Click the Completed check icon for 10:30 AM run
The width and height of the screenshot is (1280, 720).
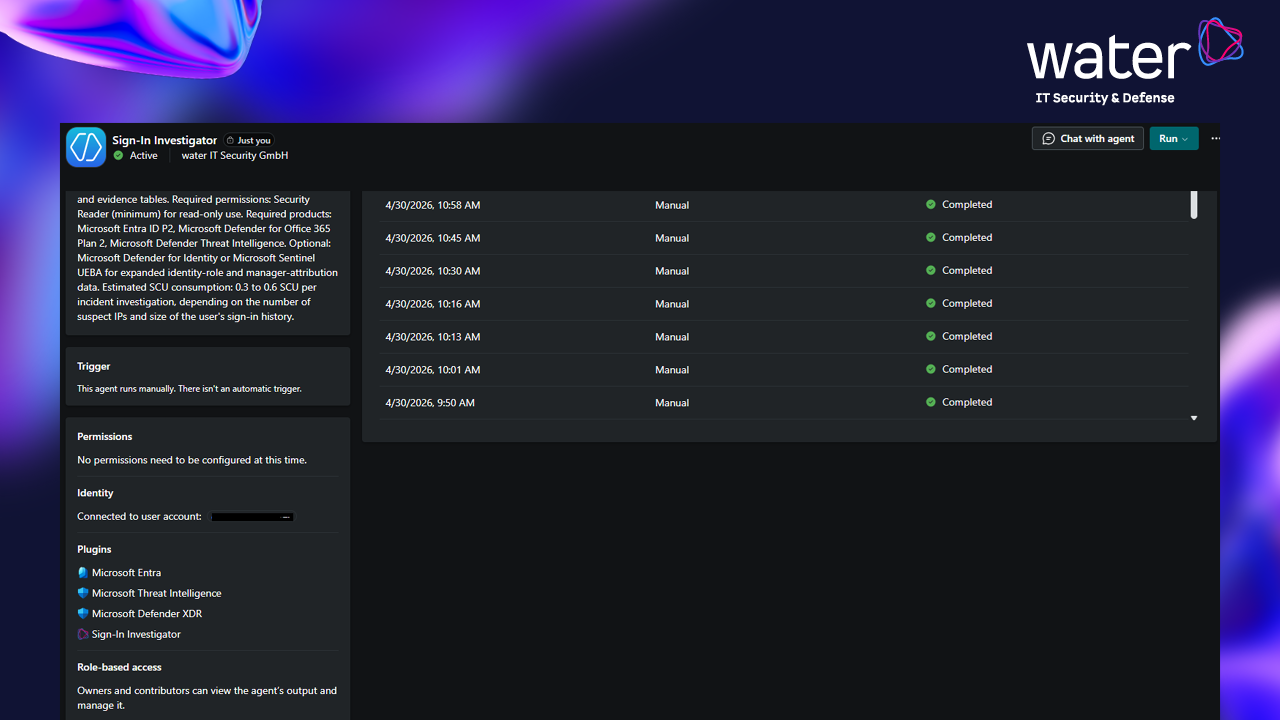click(x=931, y=270)
